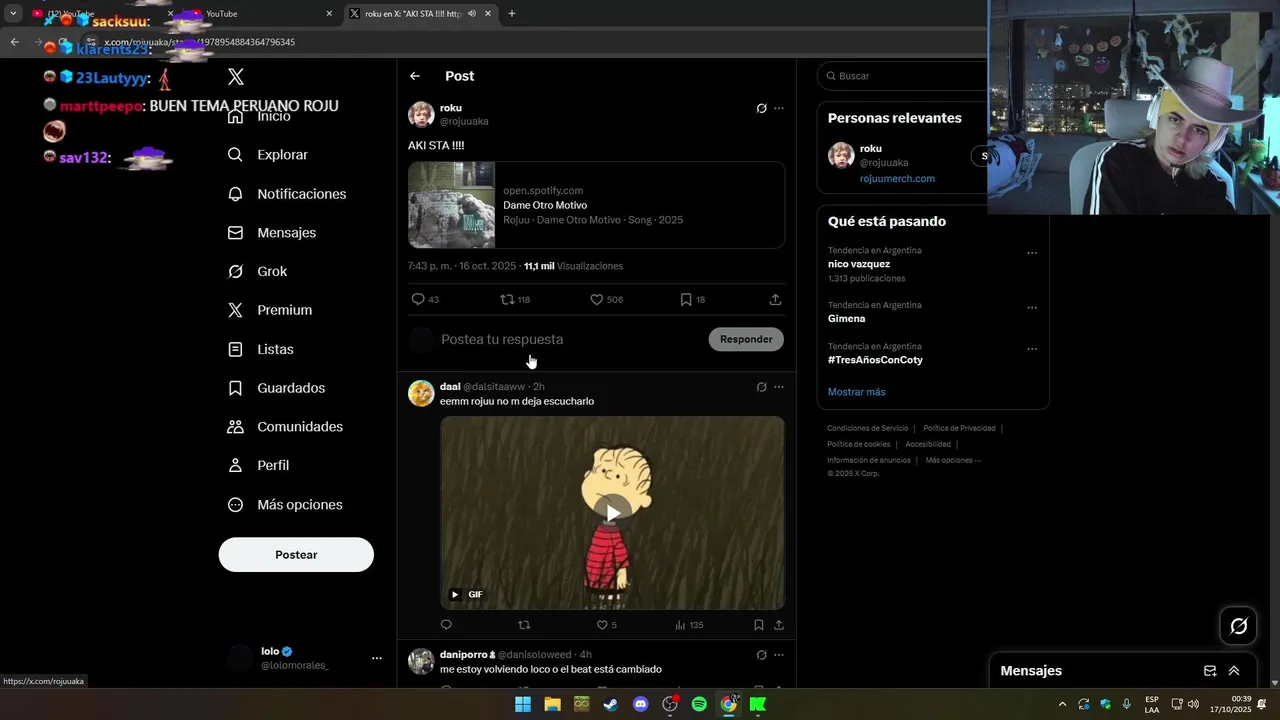This screenshot has height=720, width=1280.
Task: Open the #TresAñosConCoty trend
Action: 875,360
